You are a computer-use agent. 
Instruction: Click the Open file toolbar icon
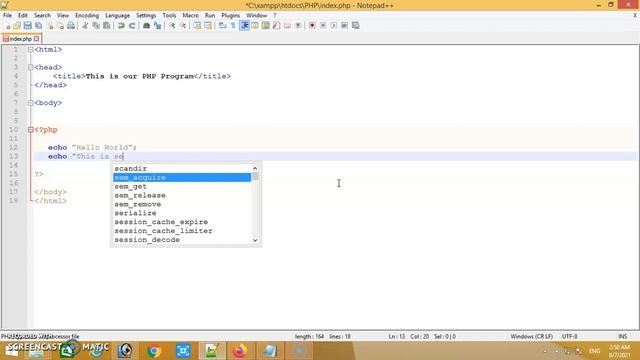tap(17, 25)
